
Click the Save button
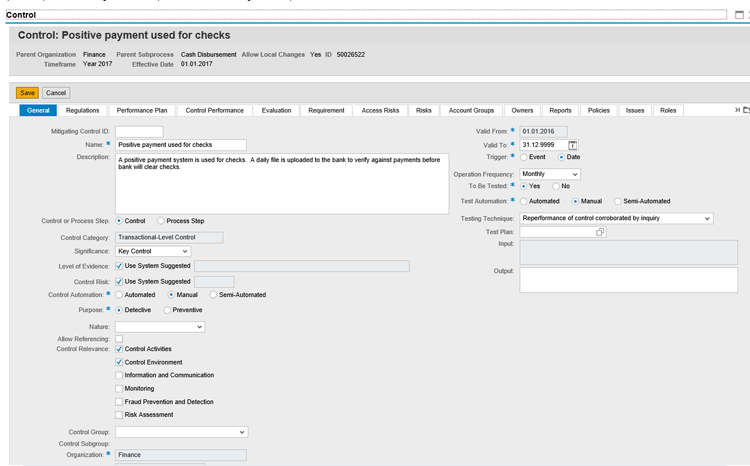pyautogui.click(x=27, y=92)
